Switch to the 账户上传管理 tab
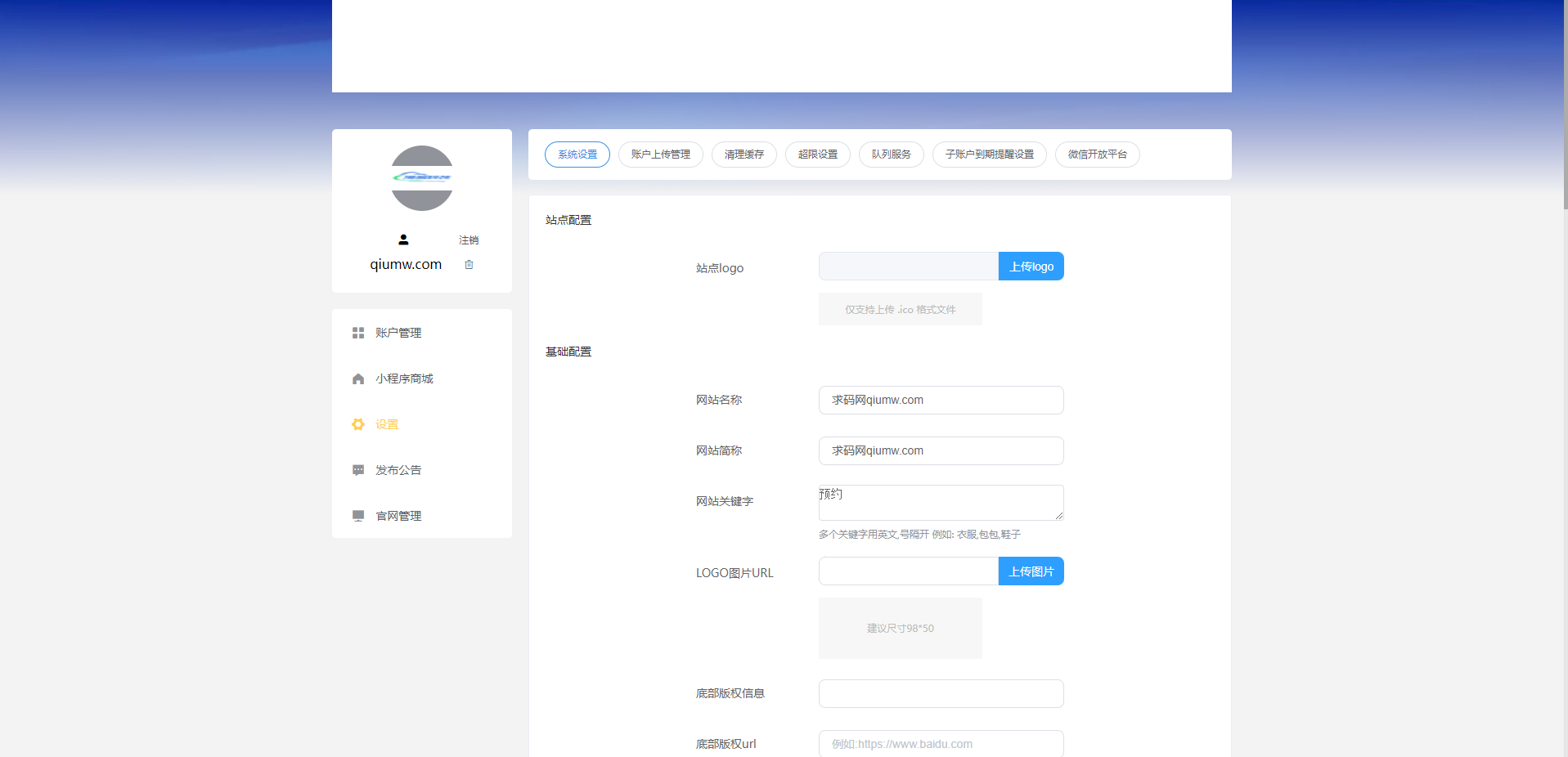 [x=660, y=155]
